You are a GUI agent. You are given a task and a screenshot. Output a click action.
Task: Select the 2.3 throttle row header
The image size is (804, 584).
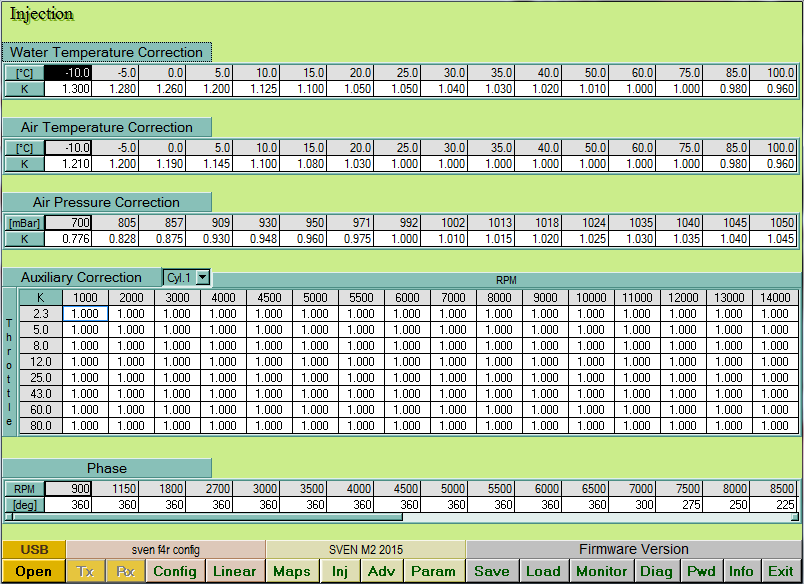(41, 314)
